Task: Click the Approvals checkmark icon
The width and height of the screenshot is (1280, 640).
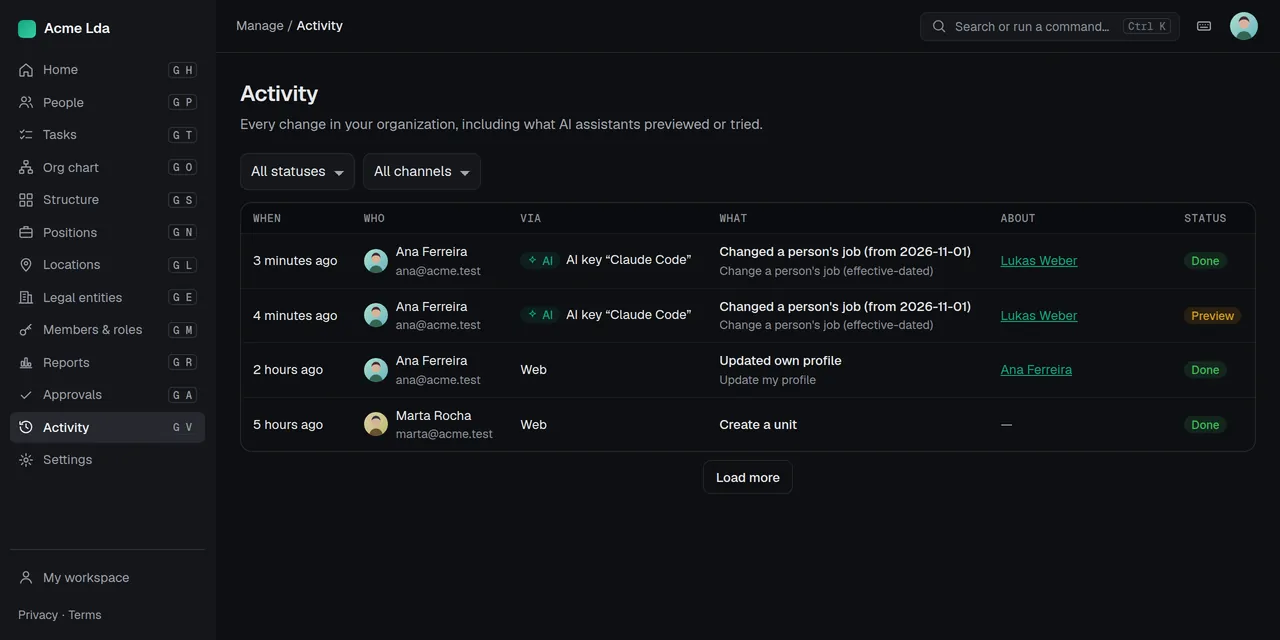Action: [26, 395]
